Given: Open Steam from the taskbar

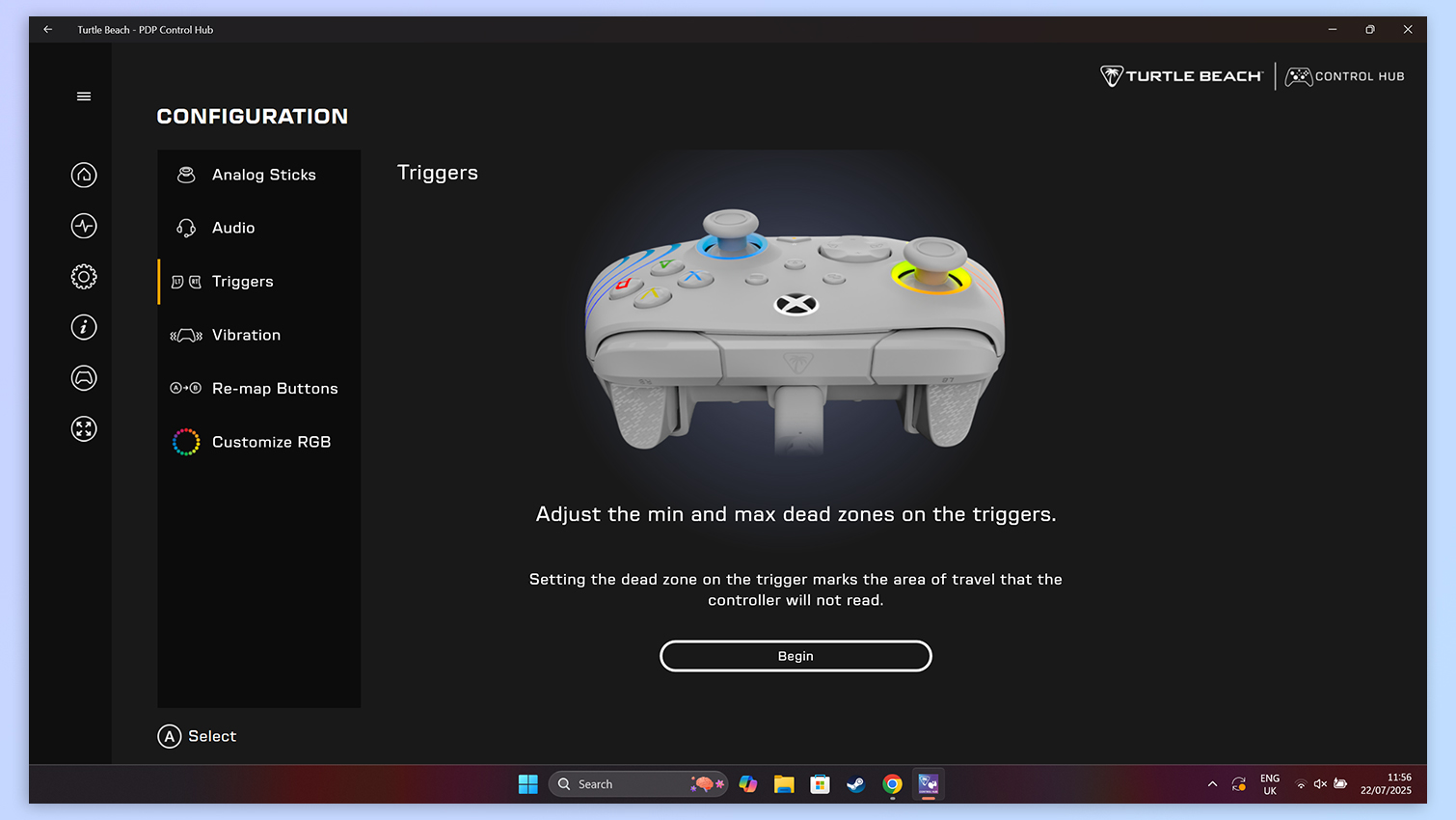Looking at the screenshot, I should [855, 784].
